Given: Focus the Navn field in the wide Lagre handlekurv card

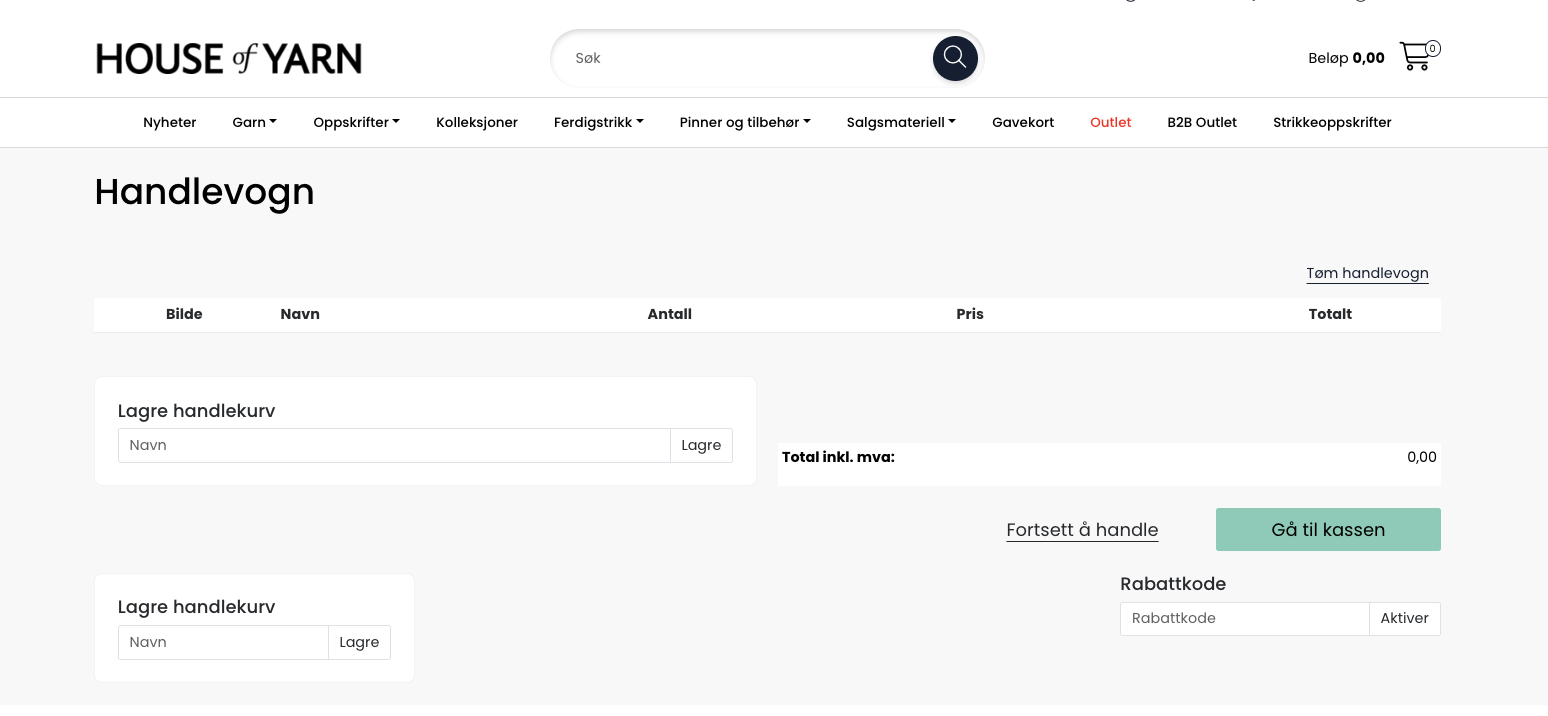Looking at the screenshot, I should pos(394,445).
